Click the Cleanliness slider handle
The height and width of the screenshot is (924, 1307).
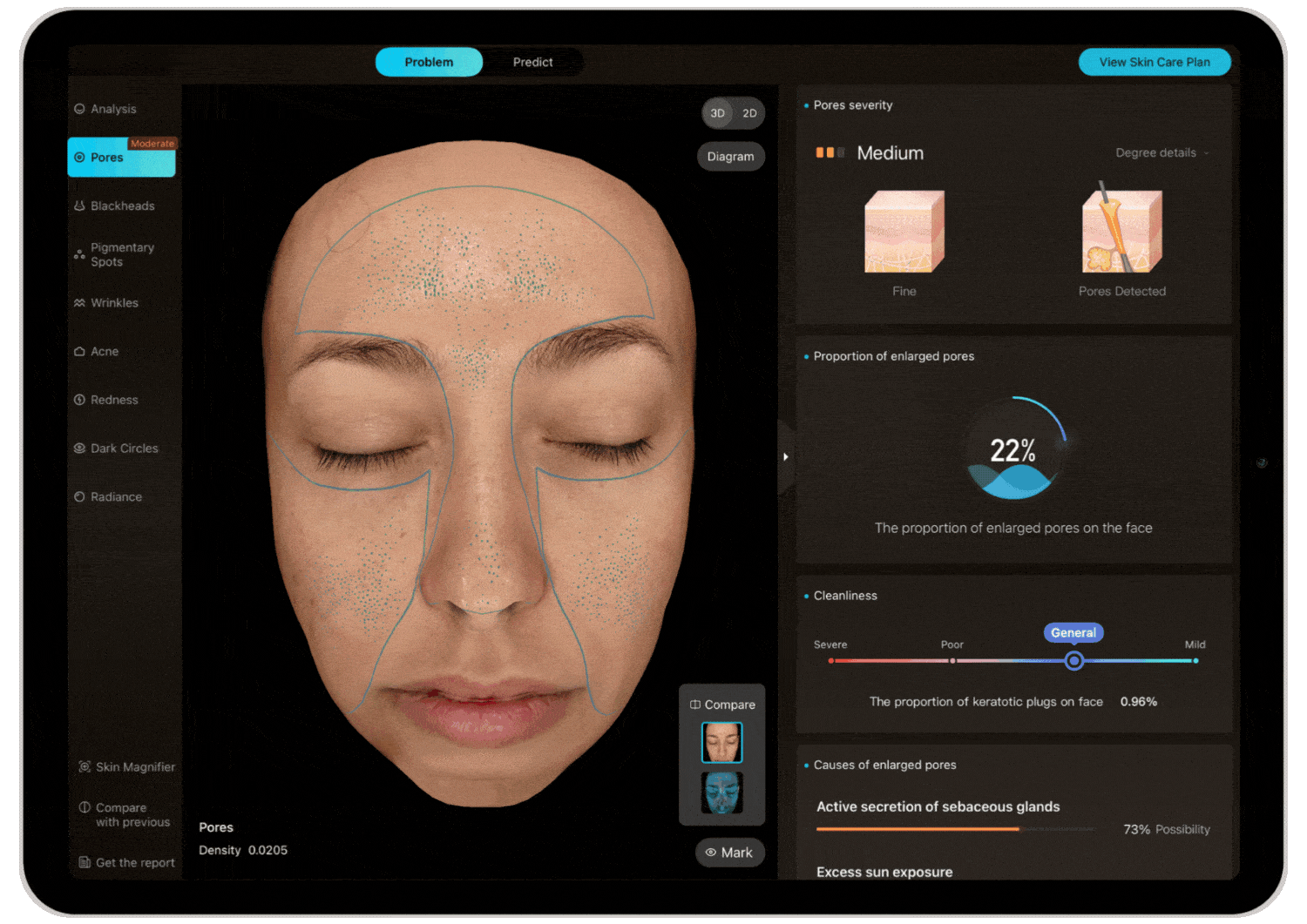tap(1074, 661)
